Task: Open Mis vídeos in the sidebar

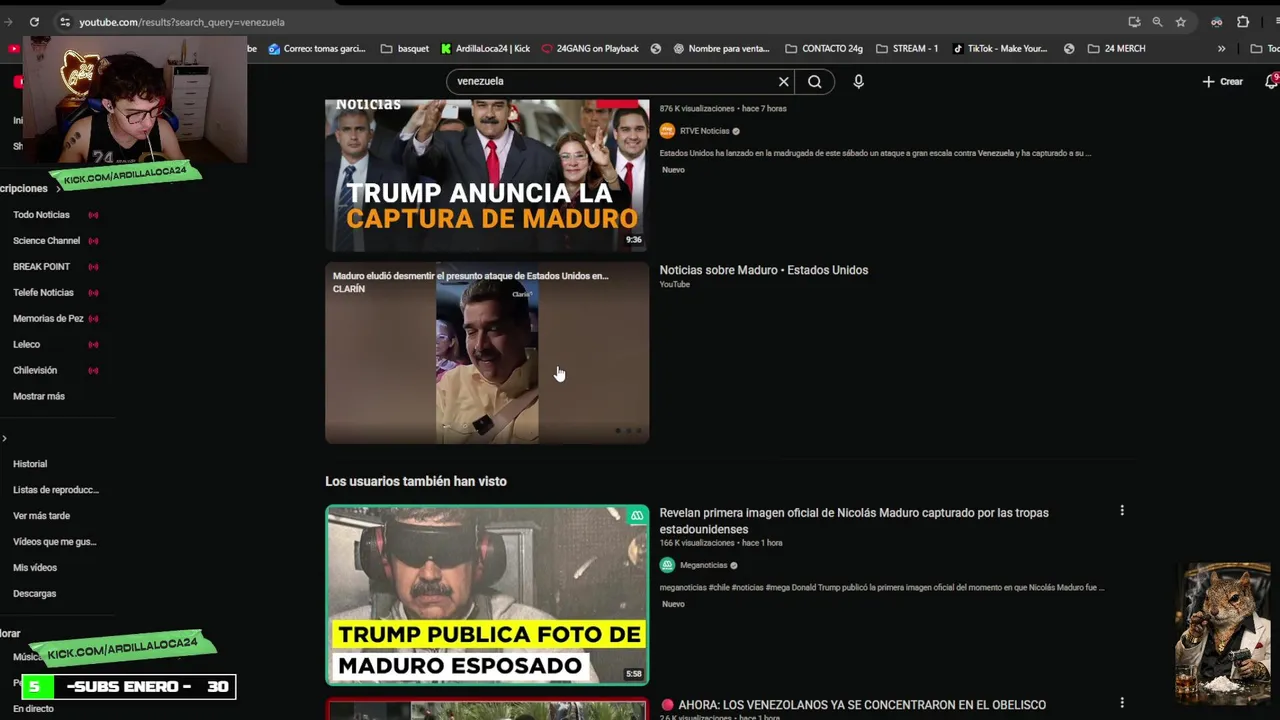Action: tap(35, 568)
